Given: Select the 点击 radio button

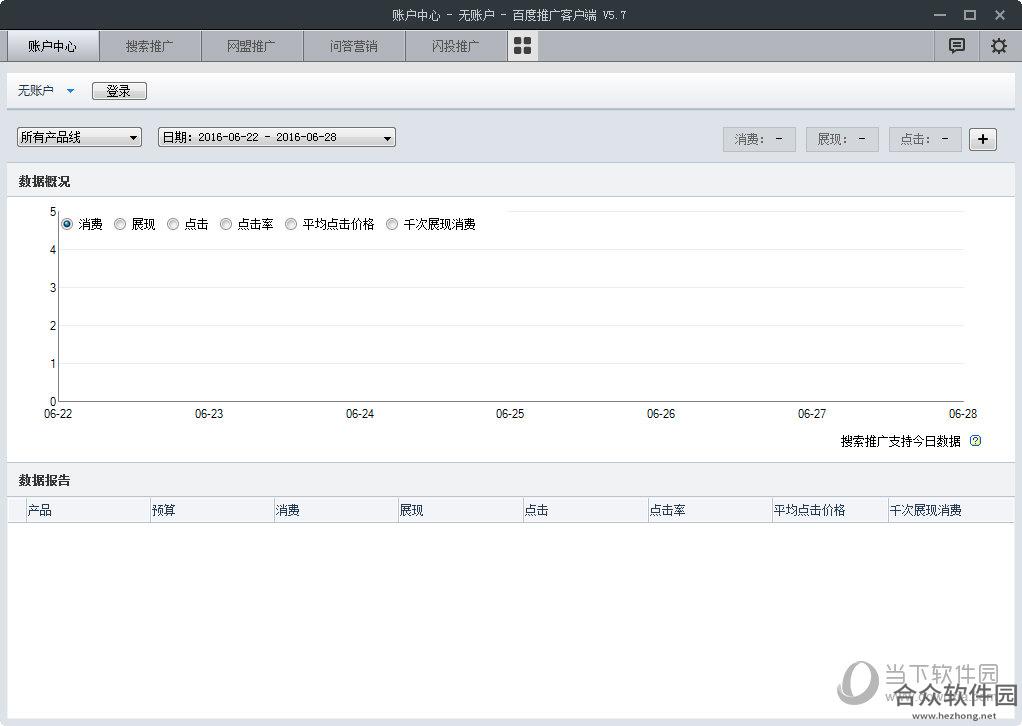Looking at the screenshot, I should [173, 224].
